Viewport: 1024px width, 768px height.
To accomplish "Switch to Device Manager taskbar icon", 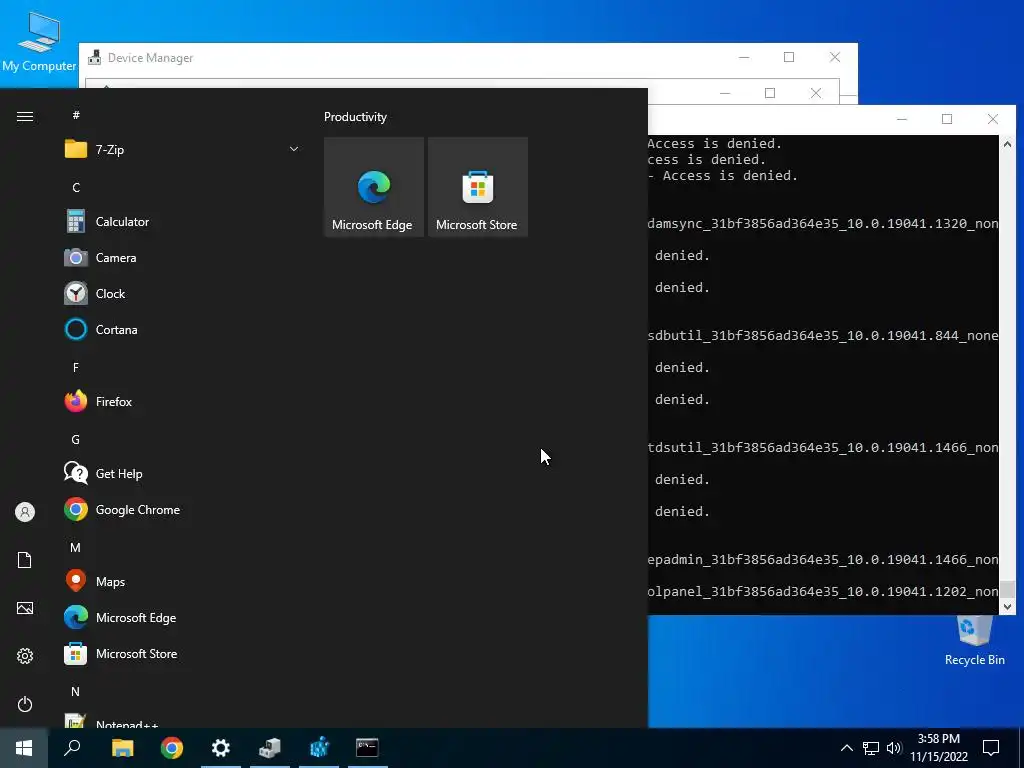I will 270,748.
